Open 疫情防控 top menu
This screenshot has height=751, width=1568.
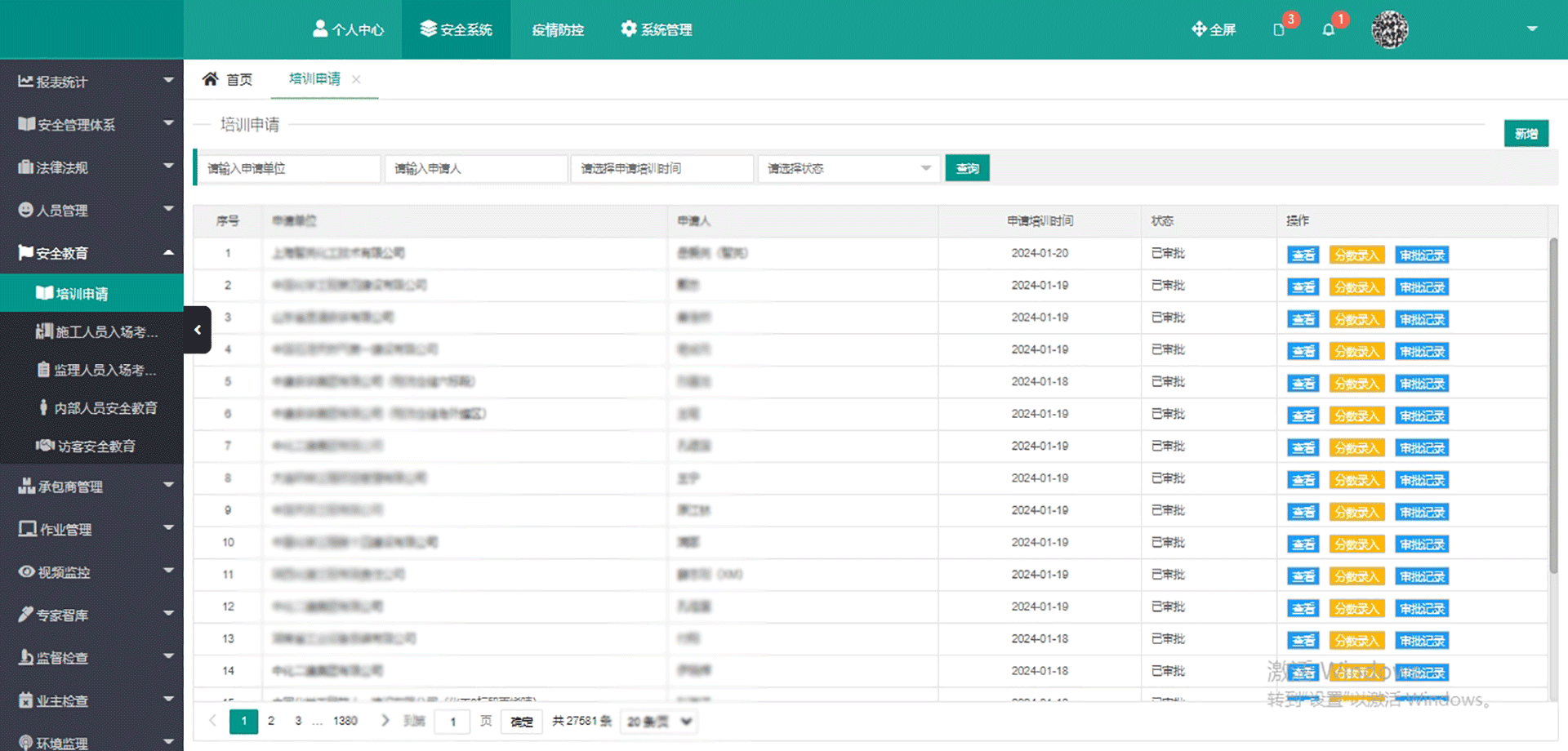[x=558, y=29]
